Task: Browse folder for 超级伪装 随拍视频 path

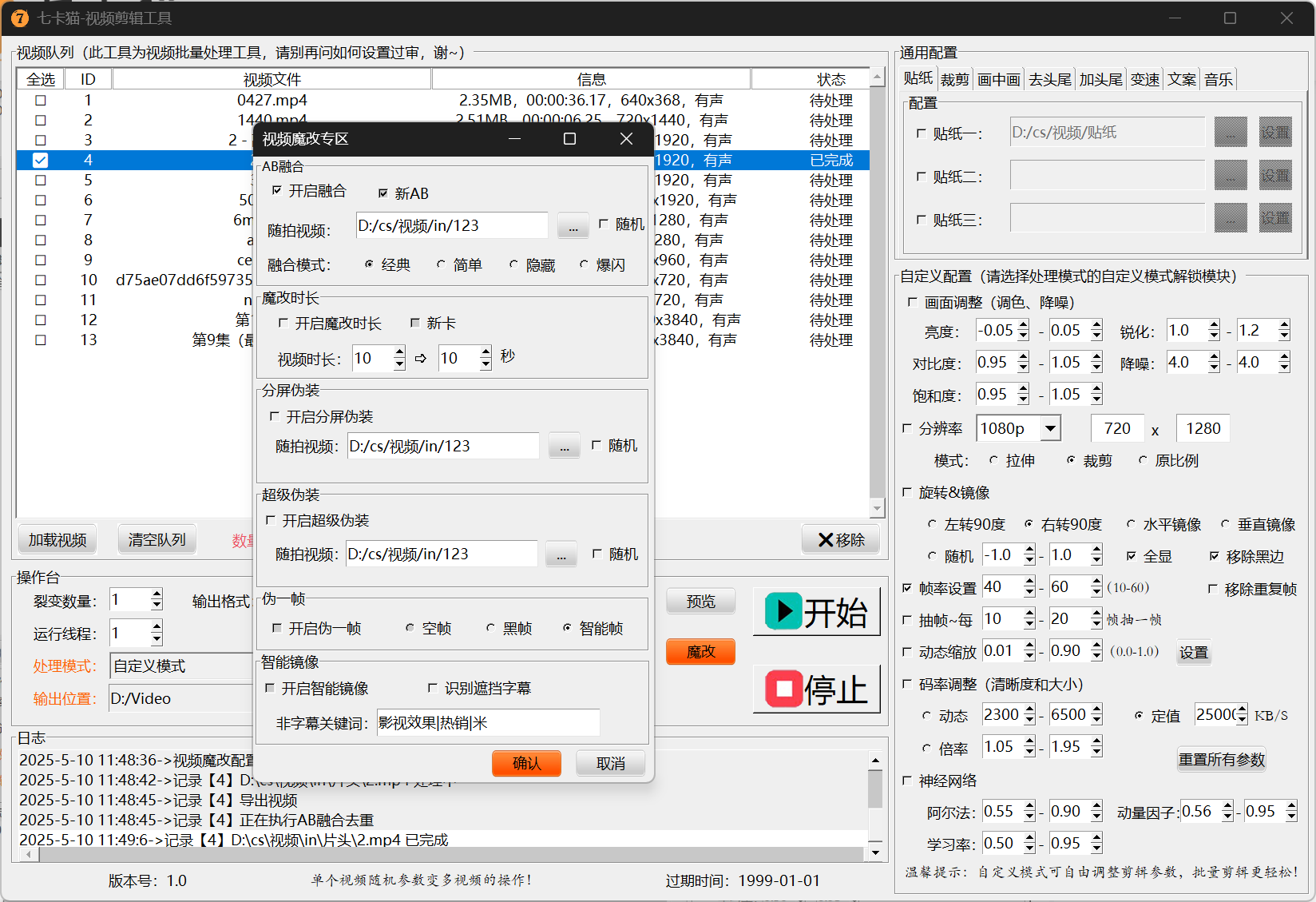Action: [561, 554]
